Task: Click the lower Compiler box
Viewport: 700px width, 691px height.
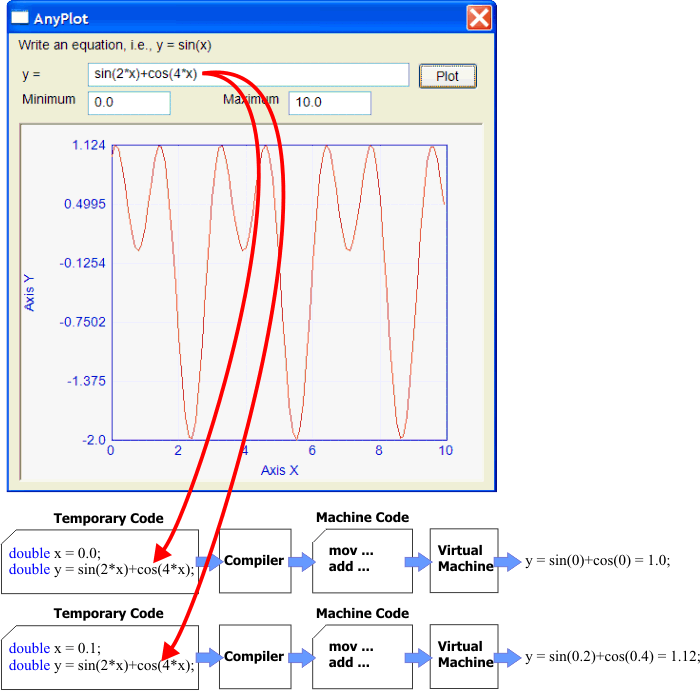Action: point(255,657)
